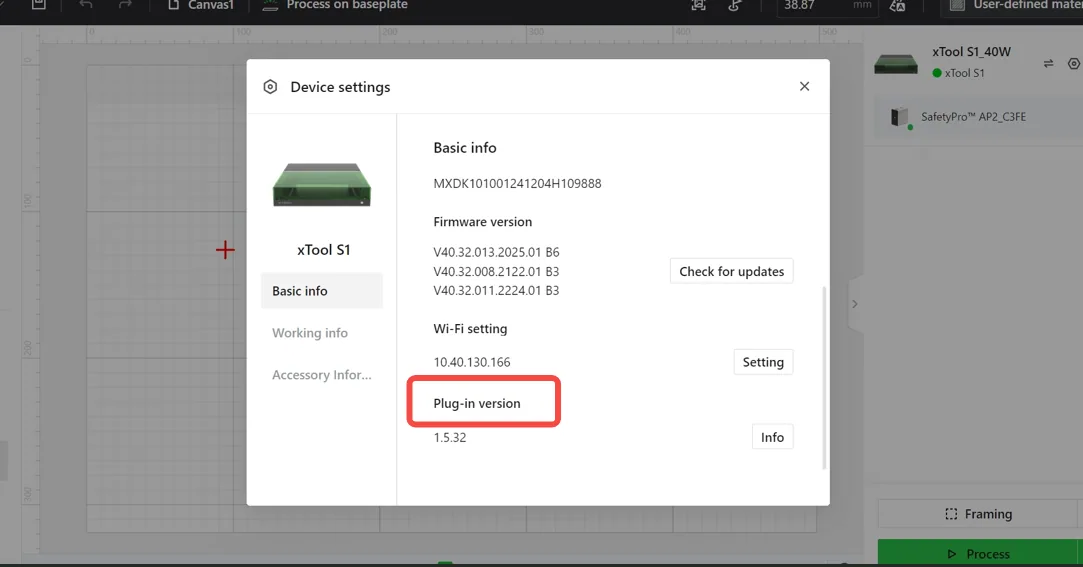Edit the 38.87 mm distance field
This screenshot has width=1083, height=567.
(x=826, y=5)
